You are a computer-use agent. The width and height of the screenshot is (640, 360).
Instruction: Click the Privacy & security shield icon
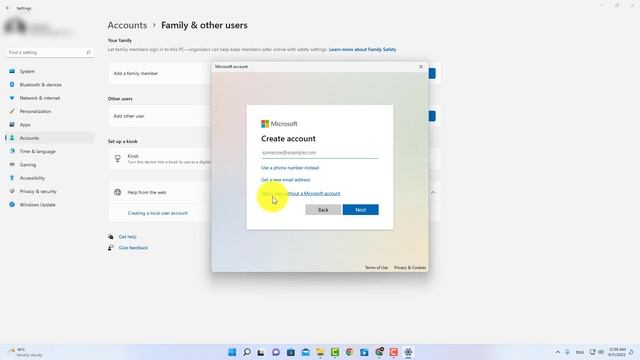[12, 191]
